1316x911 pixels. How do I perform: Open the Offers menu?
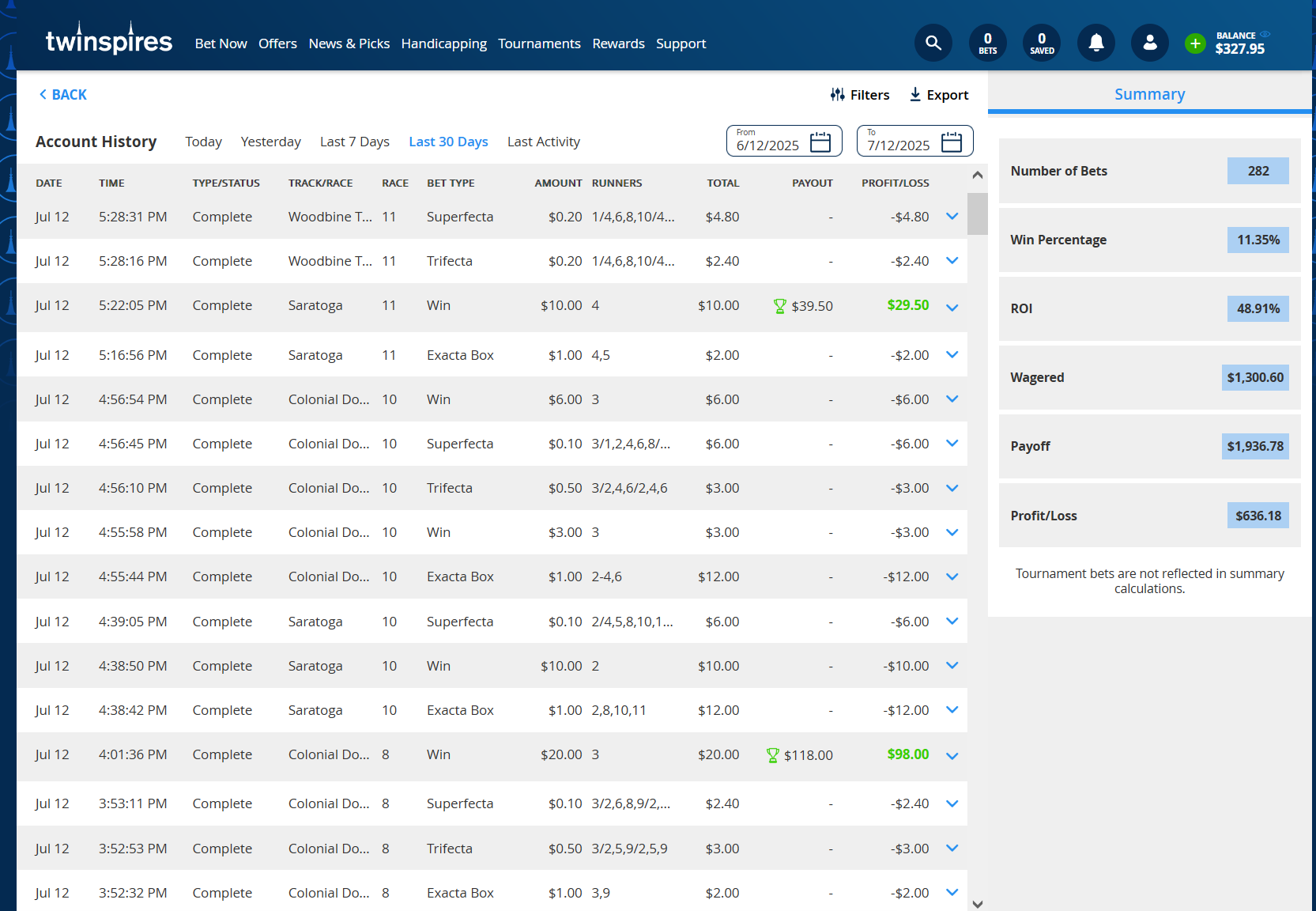pos(277,43)
